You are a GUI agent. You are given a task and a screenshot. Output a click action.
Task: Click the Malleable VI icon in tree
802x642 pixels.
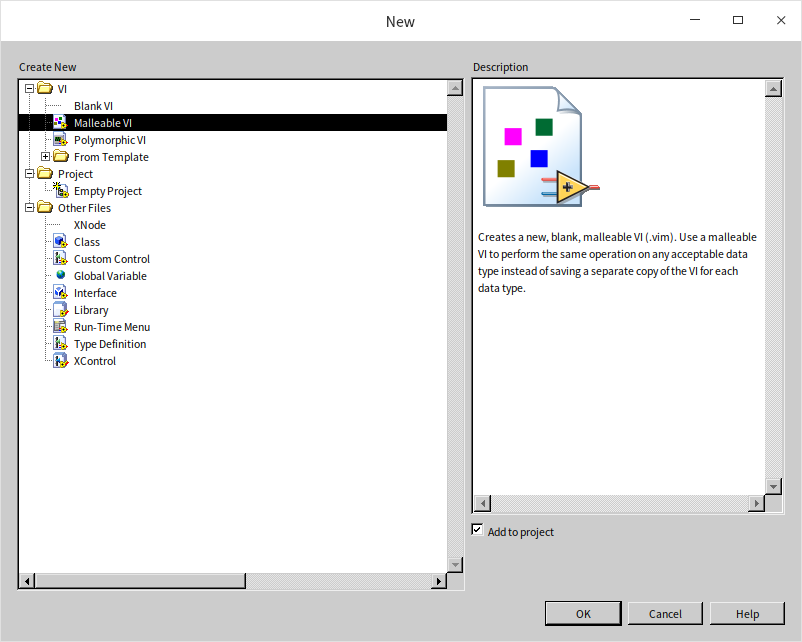click(x=60, y=123)
